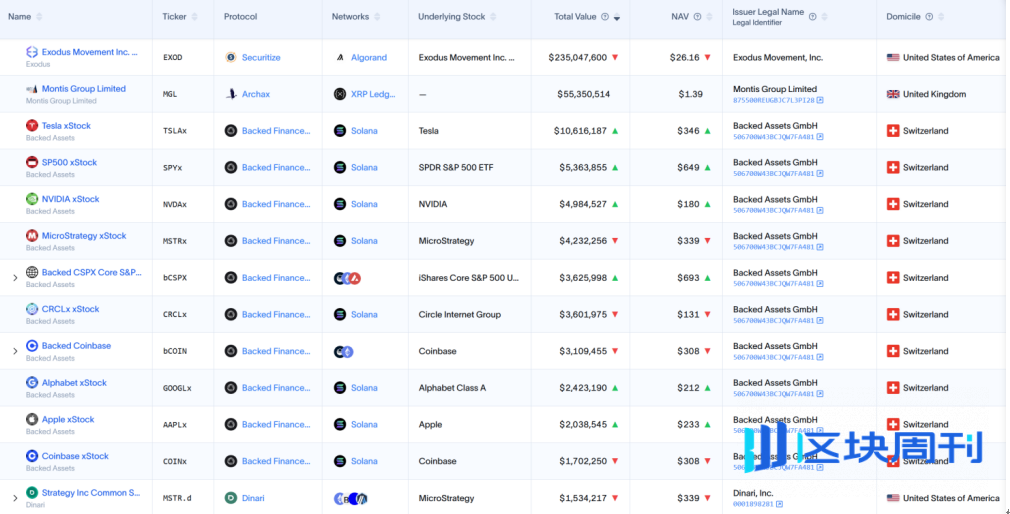The image size is (1010, 514).
Task: Open NVIDIA xStock asset page
Action: coord(71,199)
